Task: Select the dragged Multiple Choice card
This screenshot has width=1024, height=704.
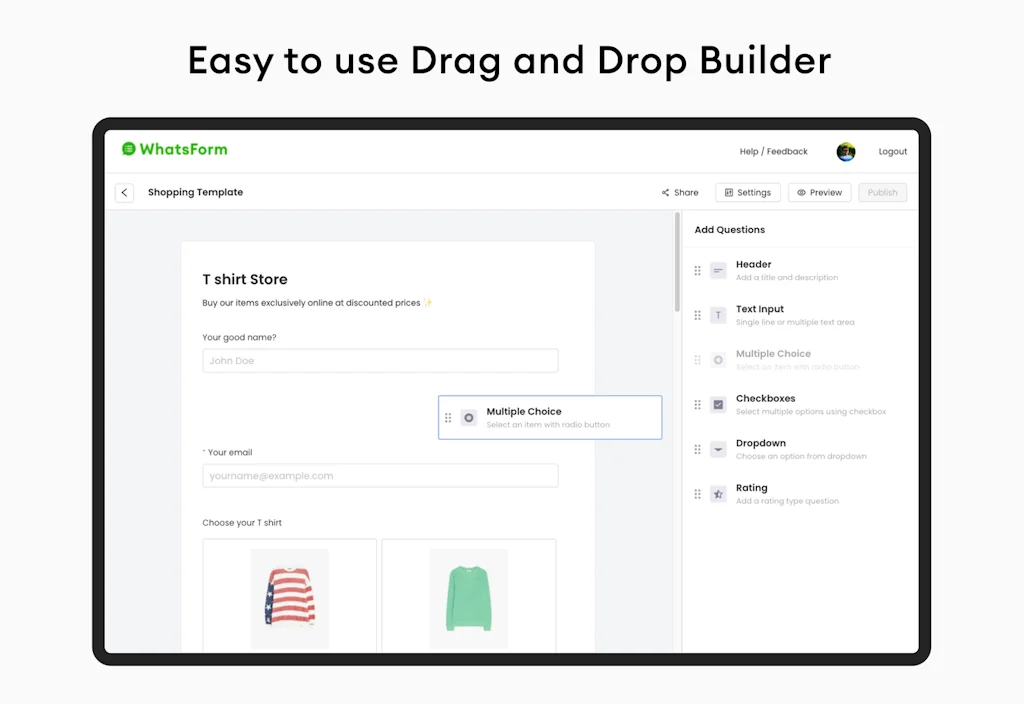Action: click(550, 417)
